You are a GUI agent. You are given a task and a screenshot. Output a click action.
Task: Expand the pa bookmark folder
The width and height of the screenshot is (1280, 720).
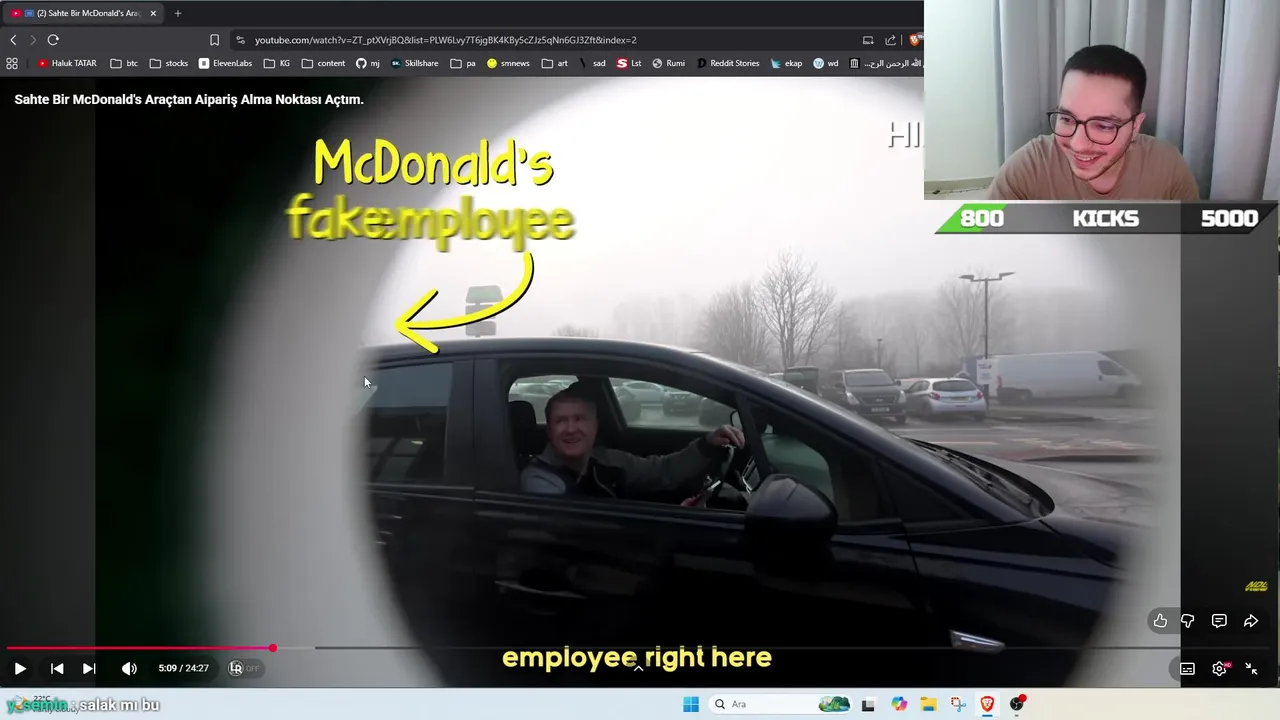click(463, 63)
